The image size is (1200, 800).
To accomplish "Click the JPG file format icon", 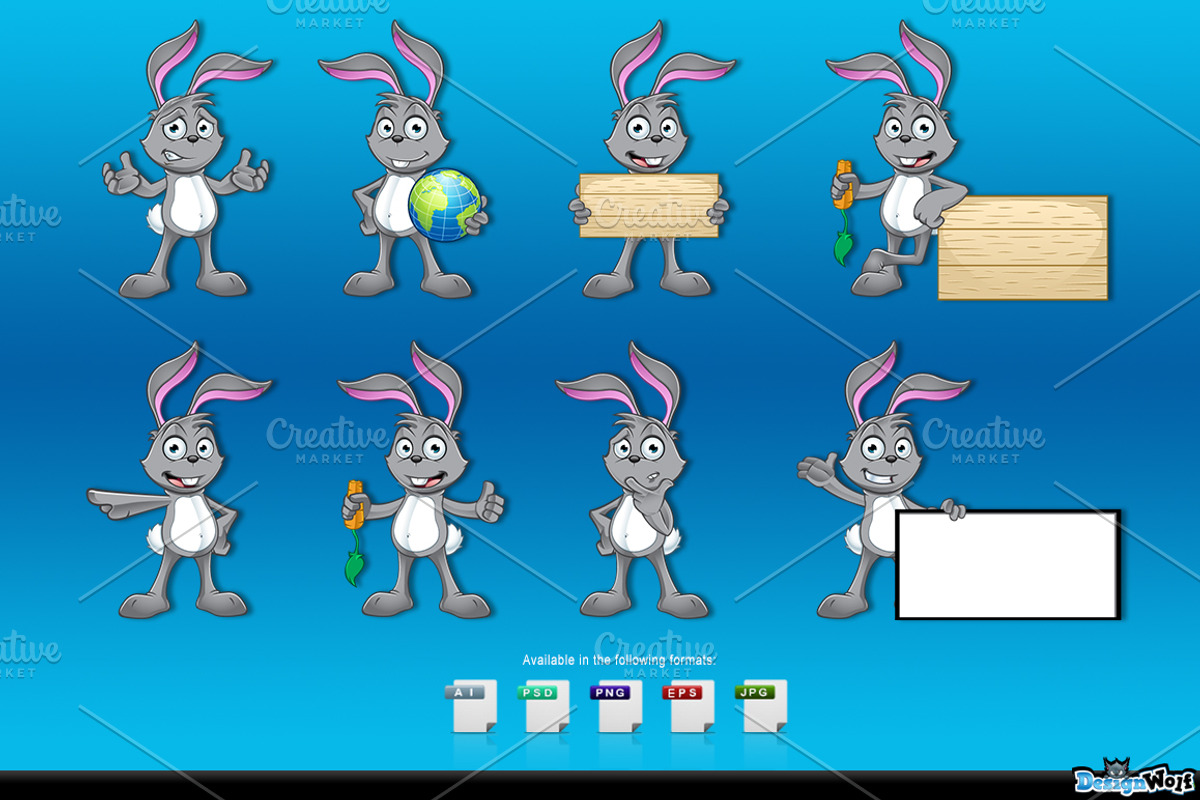I will click(x=761, y=707).
